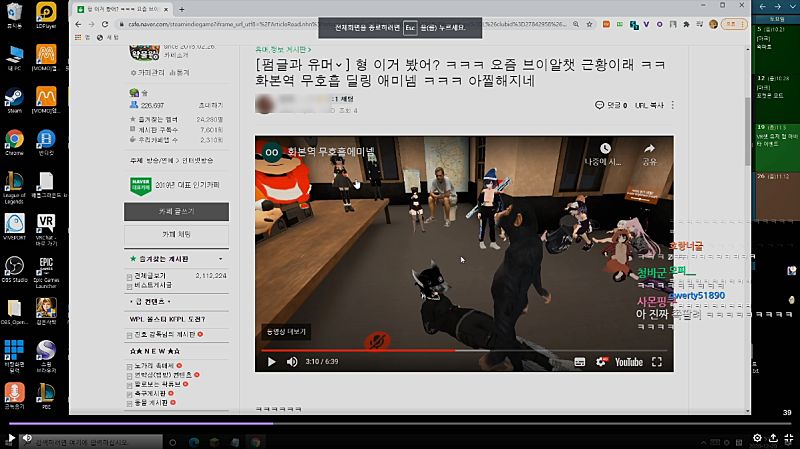Click back arrow in the right schedule panel

coord(762,7)
